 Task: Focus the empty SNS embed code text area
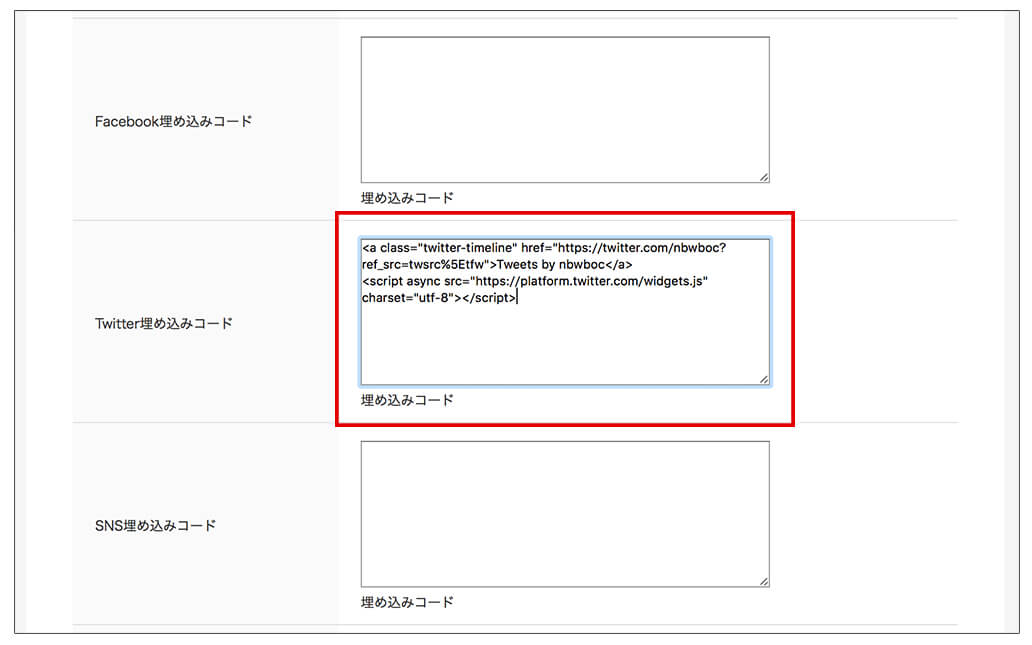(564, 514)
